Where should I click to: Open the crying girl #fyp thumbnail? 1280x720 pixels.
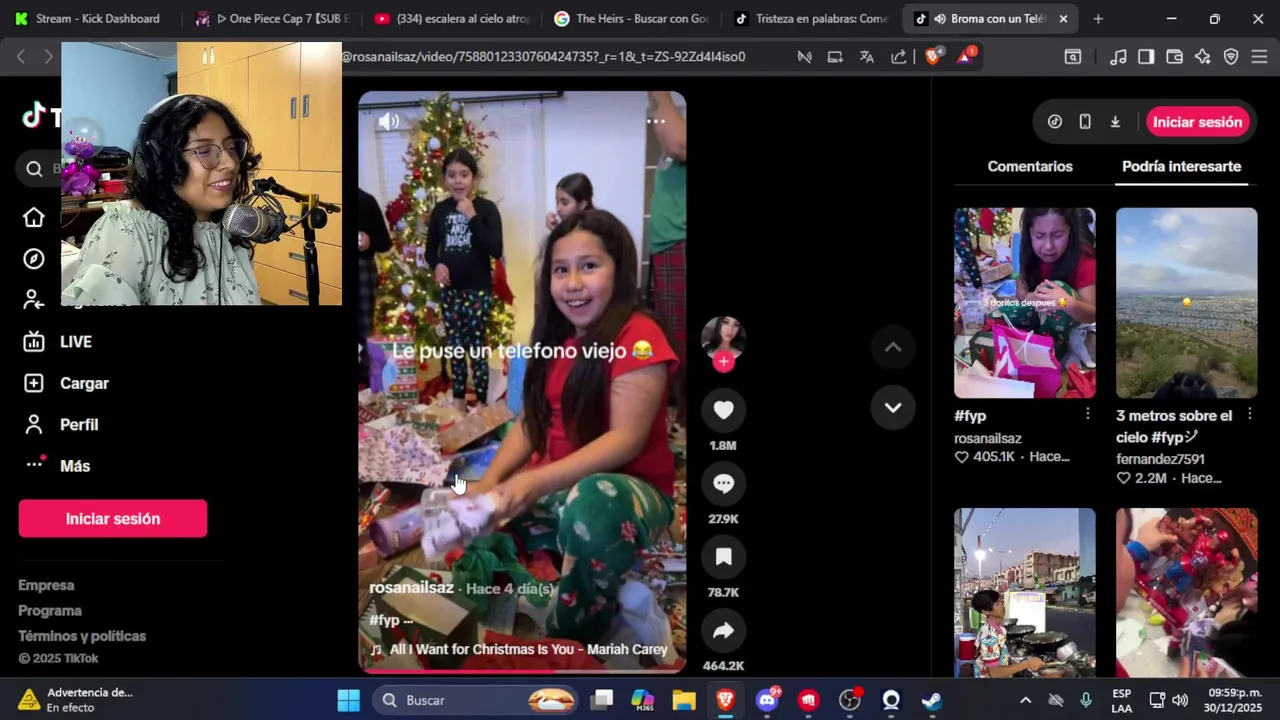pos(1024,303)
